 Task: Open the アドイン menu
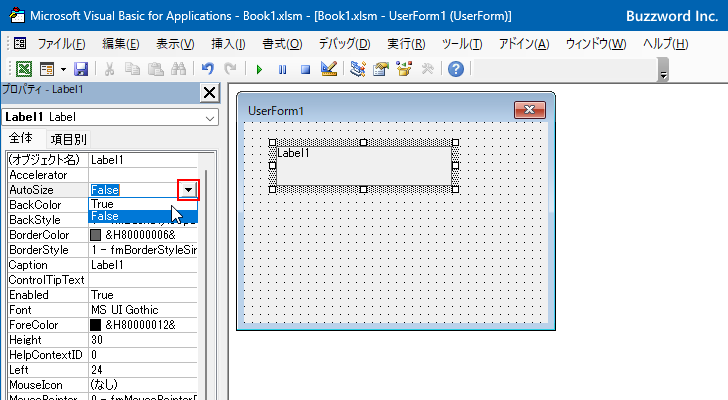[x=524, y=44]
